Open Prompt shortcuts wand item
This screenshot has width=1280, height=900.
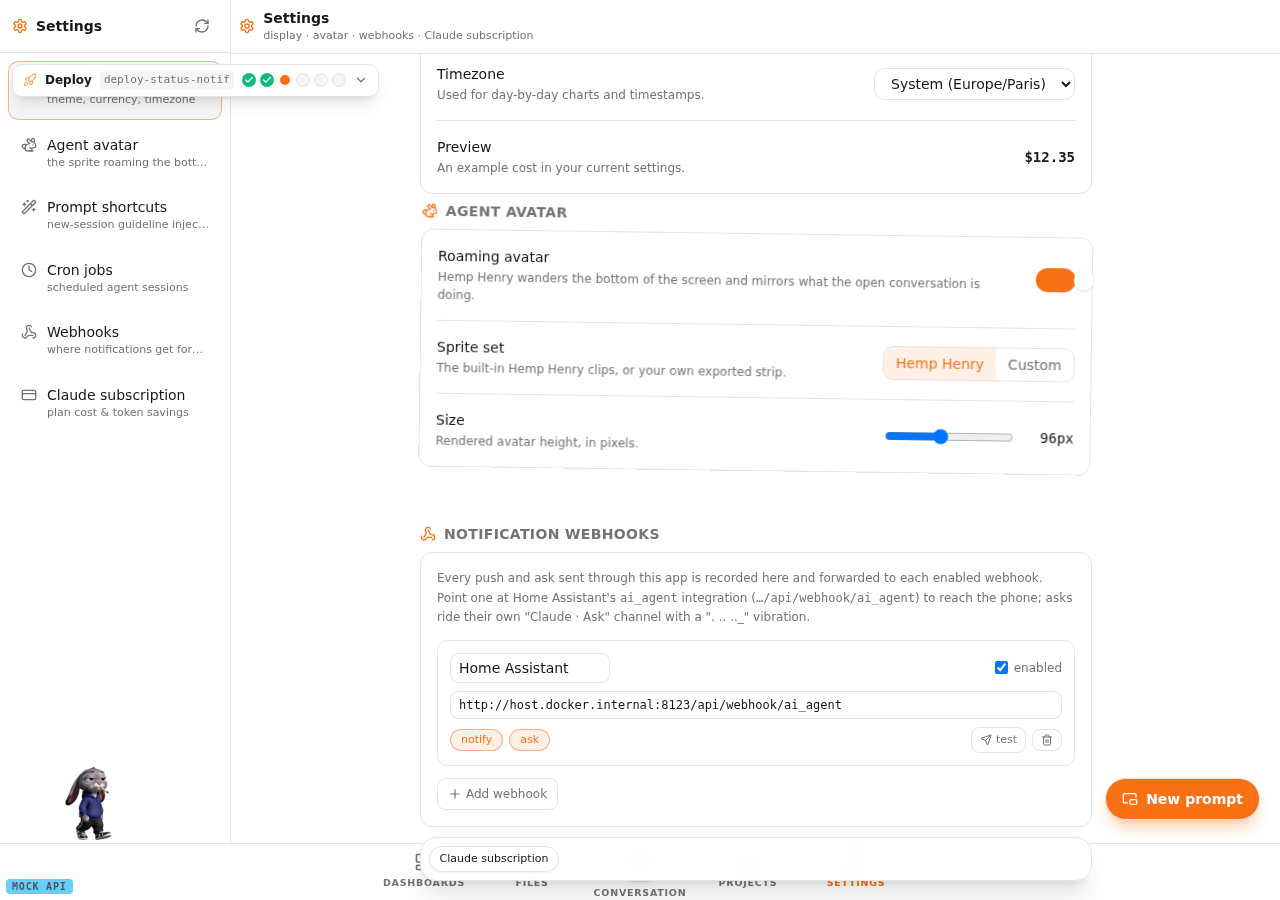tap(115, 214)
